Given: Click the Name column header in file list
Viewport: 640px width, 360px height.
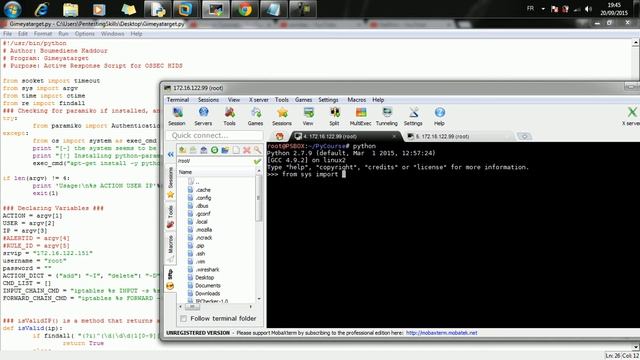Looking at the screenshot, I should coord(216,172).
